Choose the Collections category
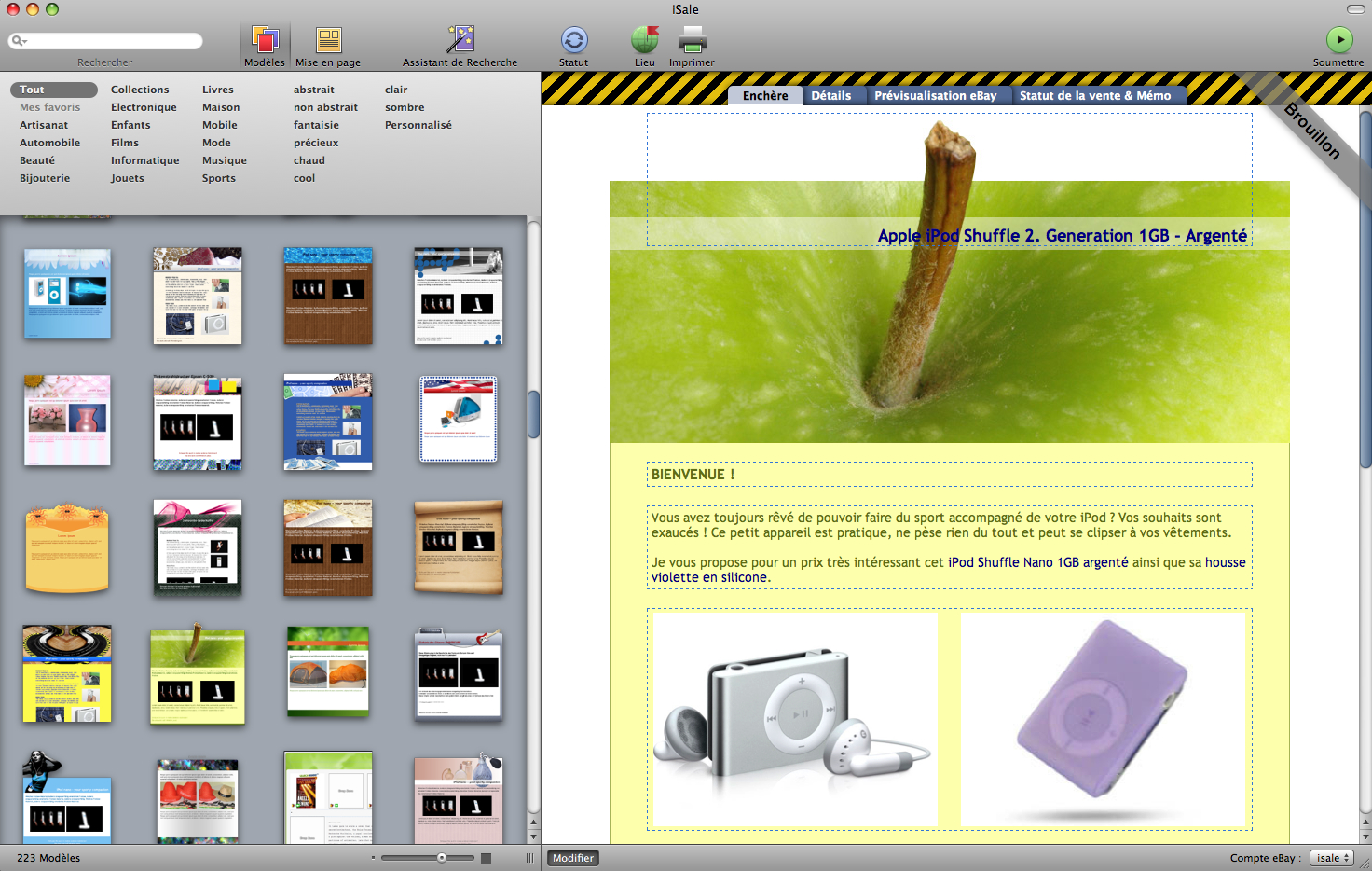 click(140, 90)
